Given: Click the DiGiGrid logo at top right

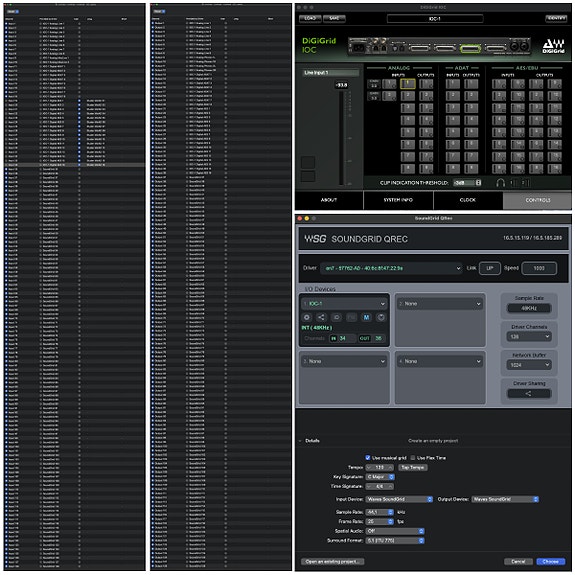Looking at the screenshot, I should 553,46.
